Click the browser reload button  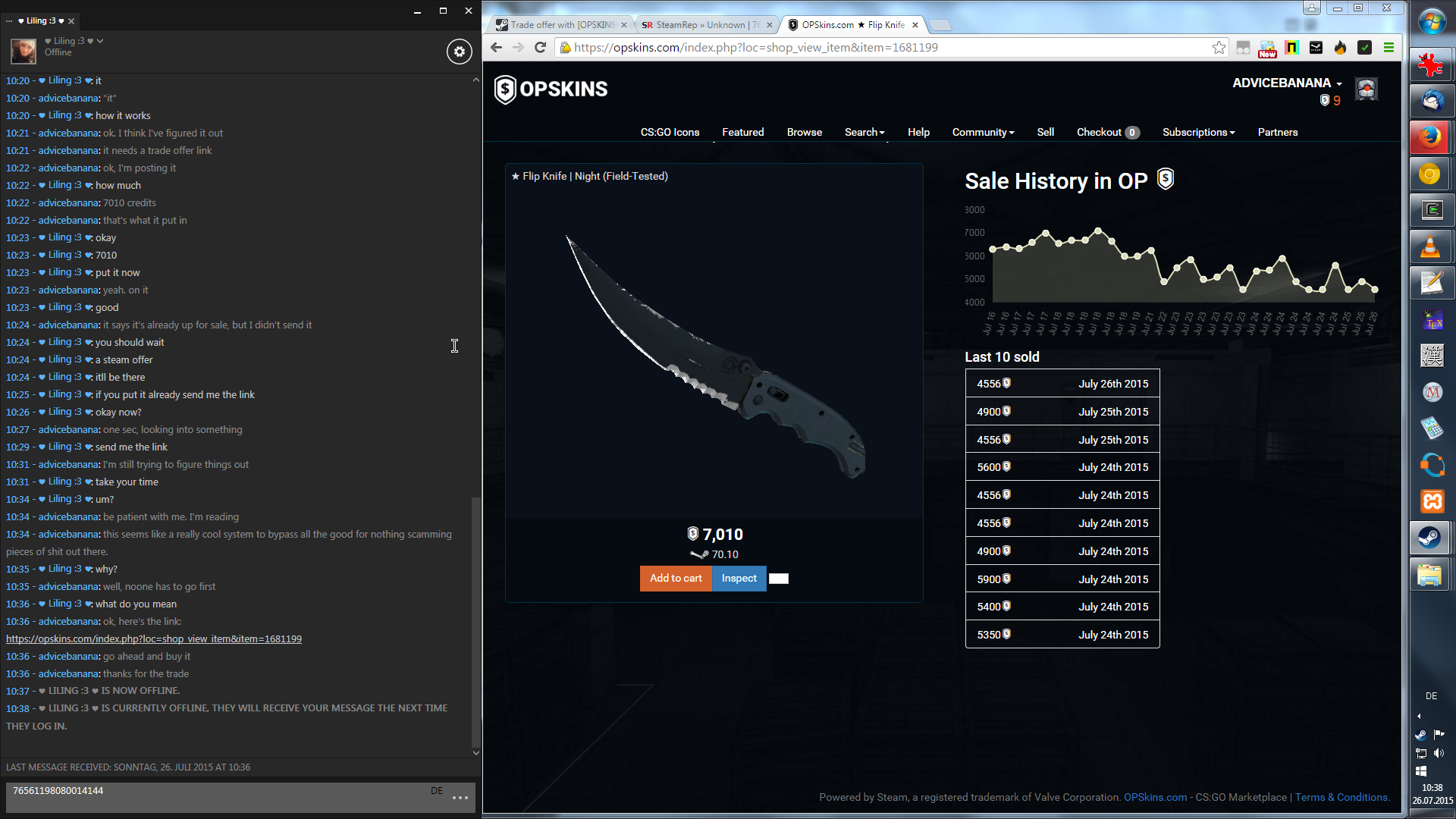540,48
